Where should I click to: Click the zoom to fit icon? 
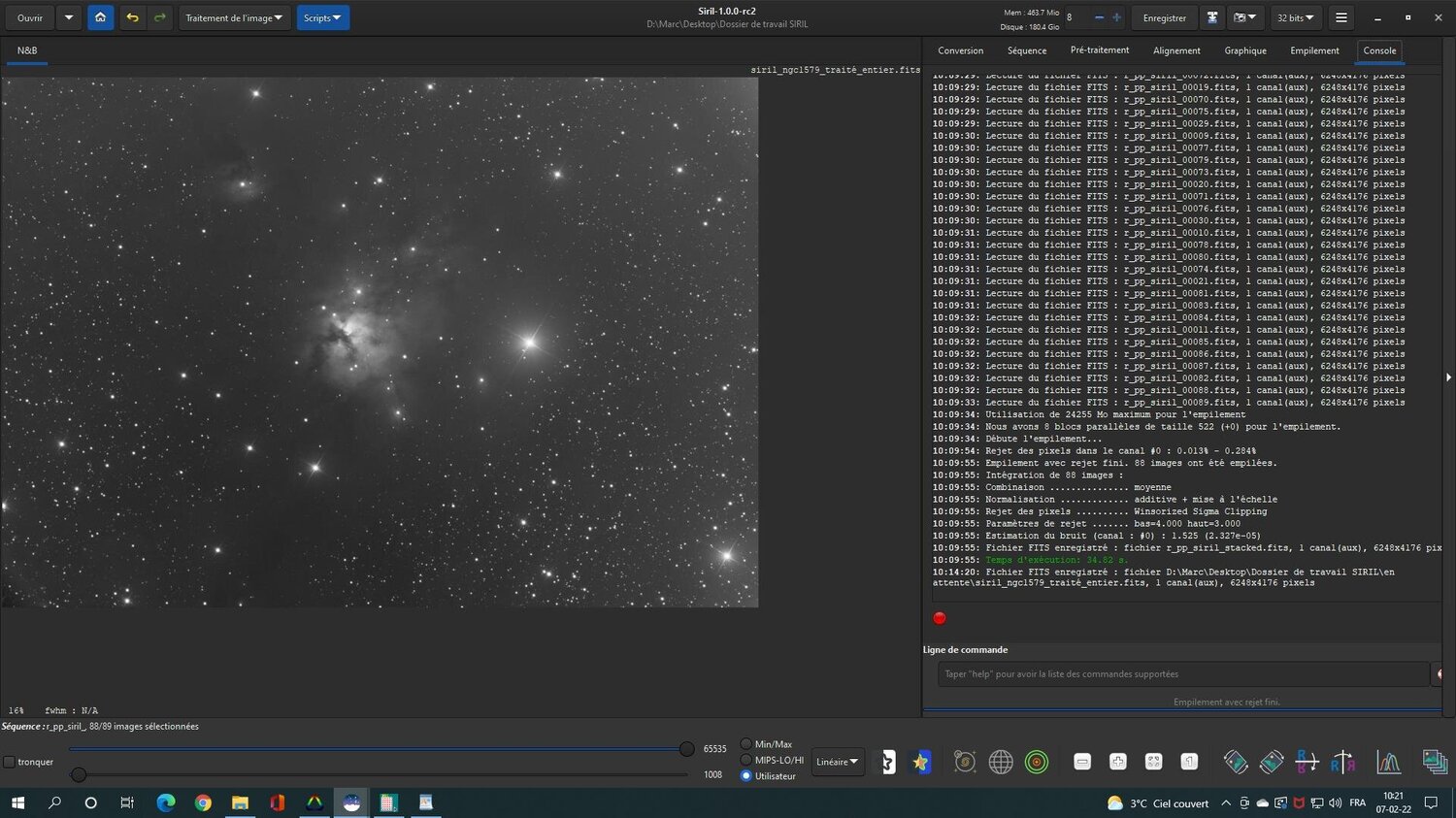click(x=1154, y=763)
